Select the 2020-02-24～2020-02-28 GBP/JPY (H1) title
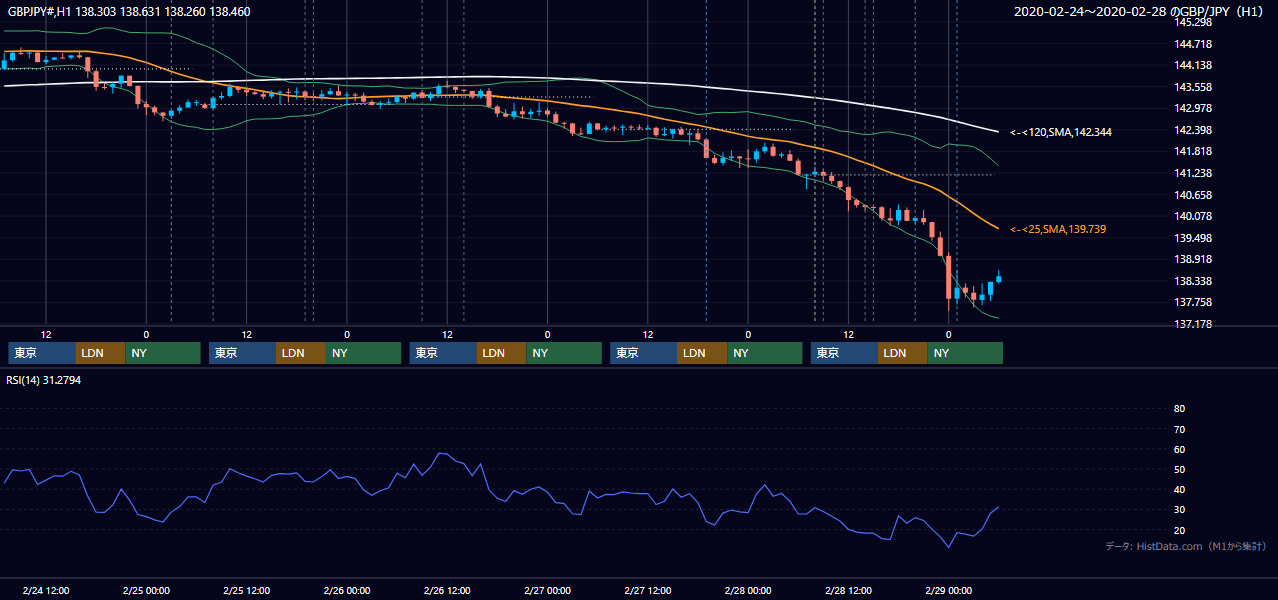 point(1139,11)
